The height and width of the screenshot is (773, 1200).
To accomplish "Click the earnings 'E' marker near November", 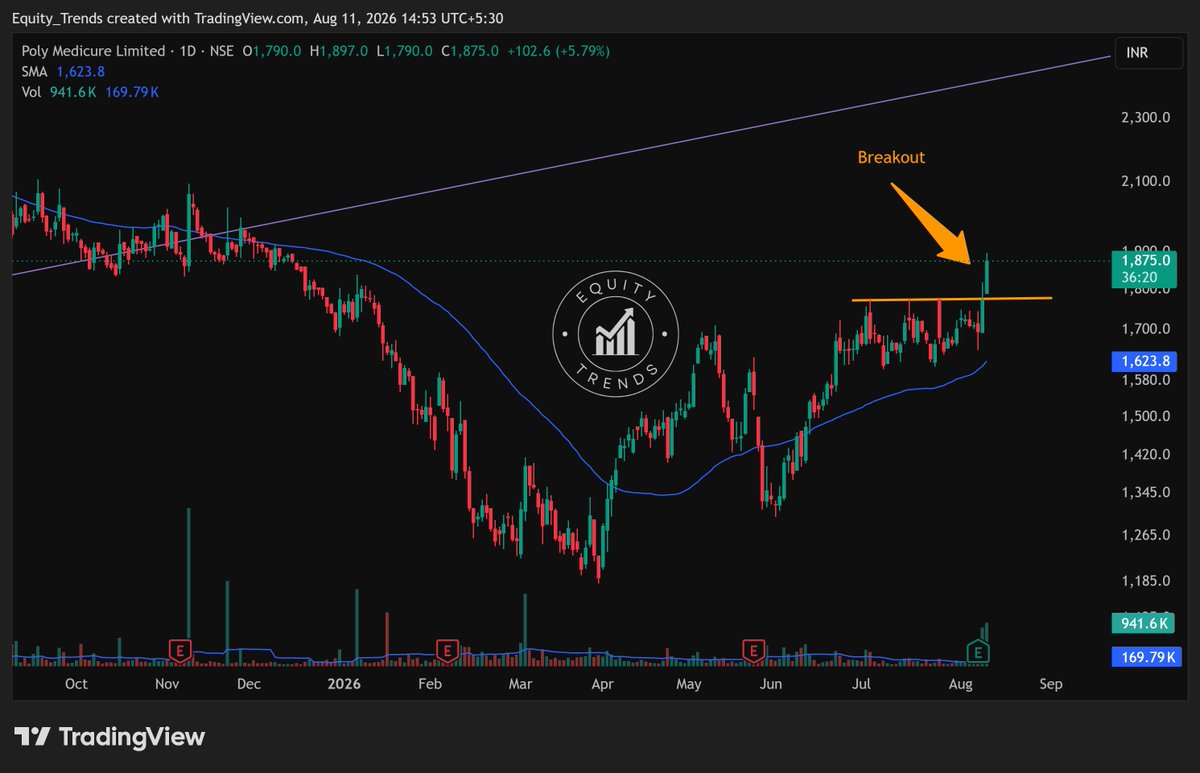I will [180, 651].
